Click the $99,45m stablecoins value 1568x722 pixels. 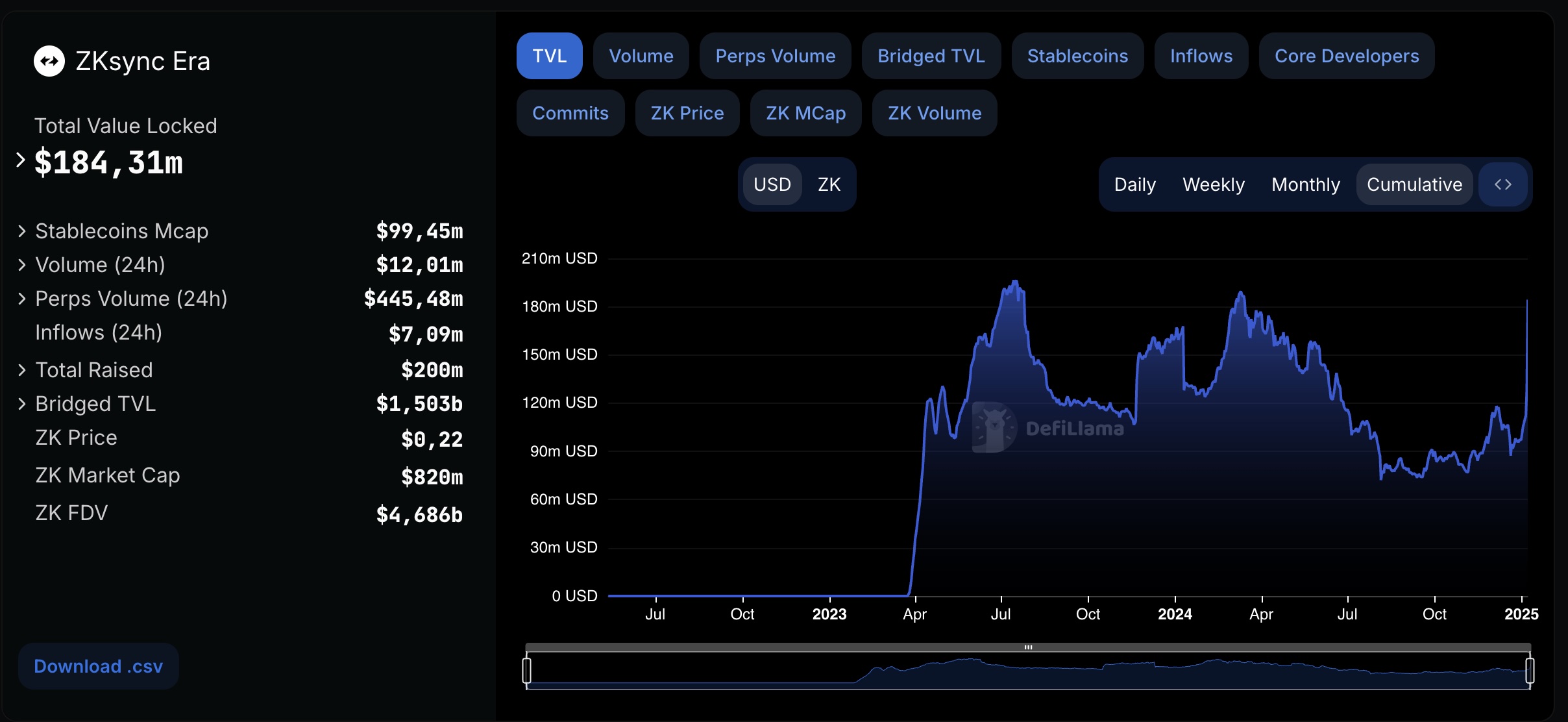(419, 231)
